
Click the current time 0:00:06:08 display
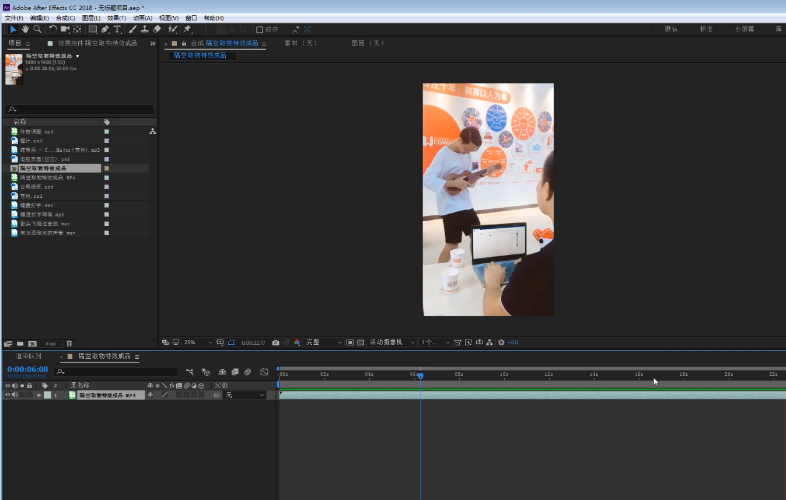point(28,369)
